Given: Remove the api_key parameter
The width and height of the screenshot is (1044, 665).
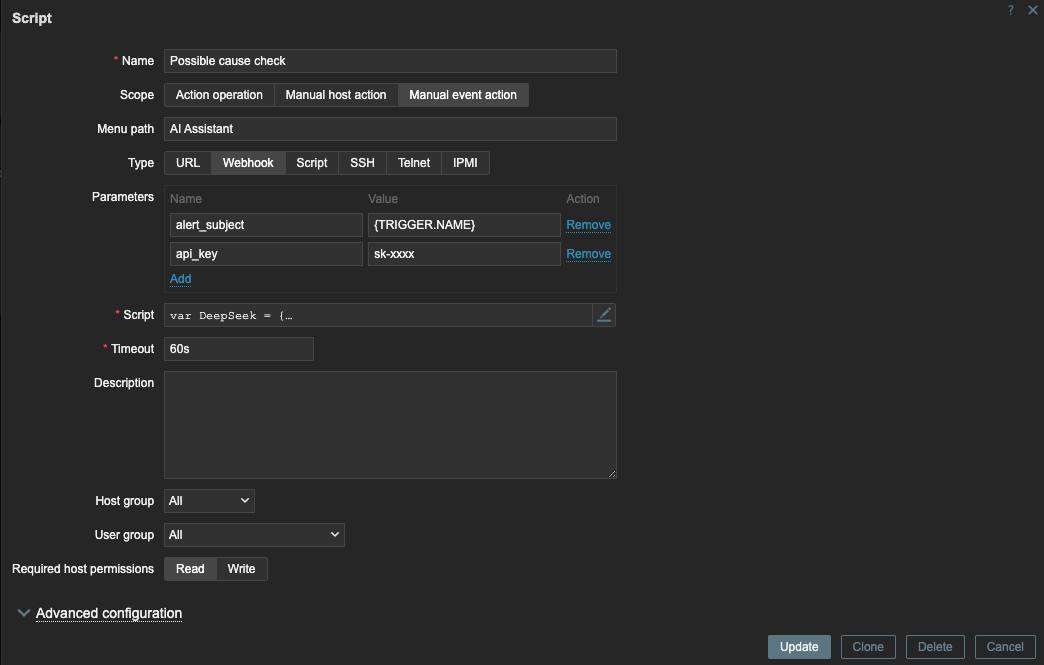Looking at the screenshot, I should click(588, 254).
